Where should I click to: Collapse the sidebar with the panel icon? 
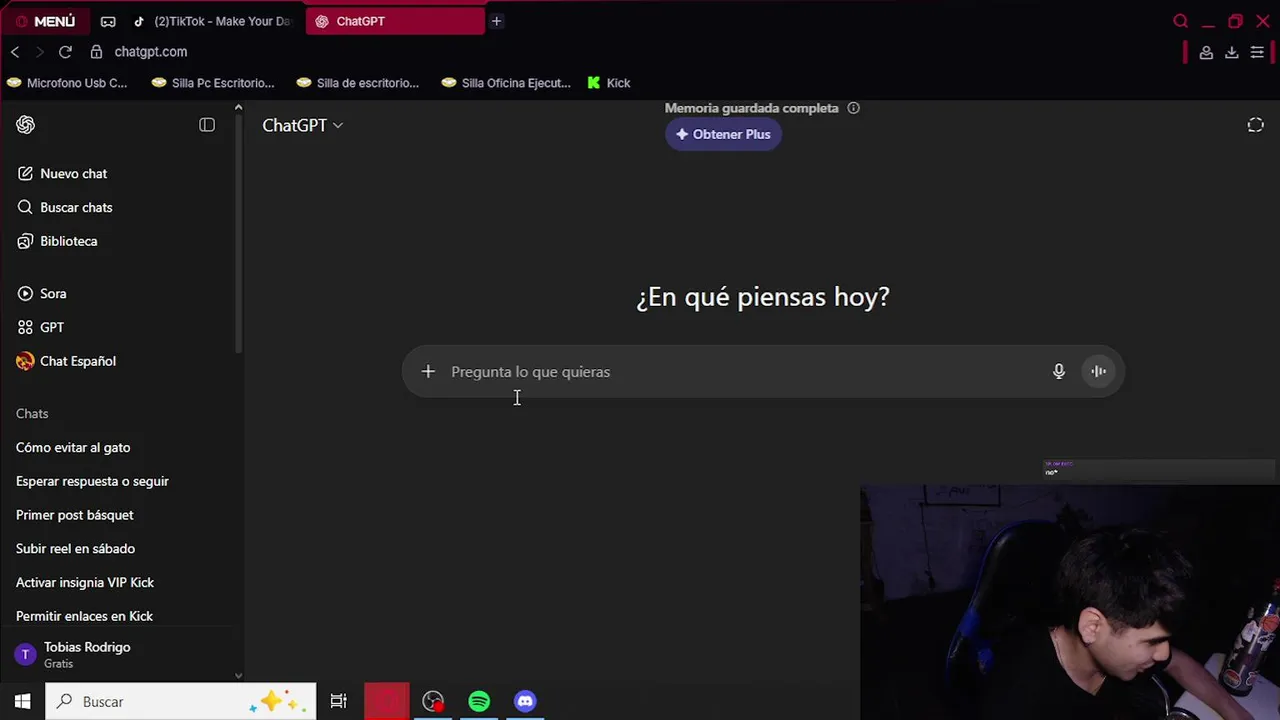coord(207,125)
